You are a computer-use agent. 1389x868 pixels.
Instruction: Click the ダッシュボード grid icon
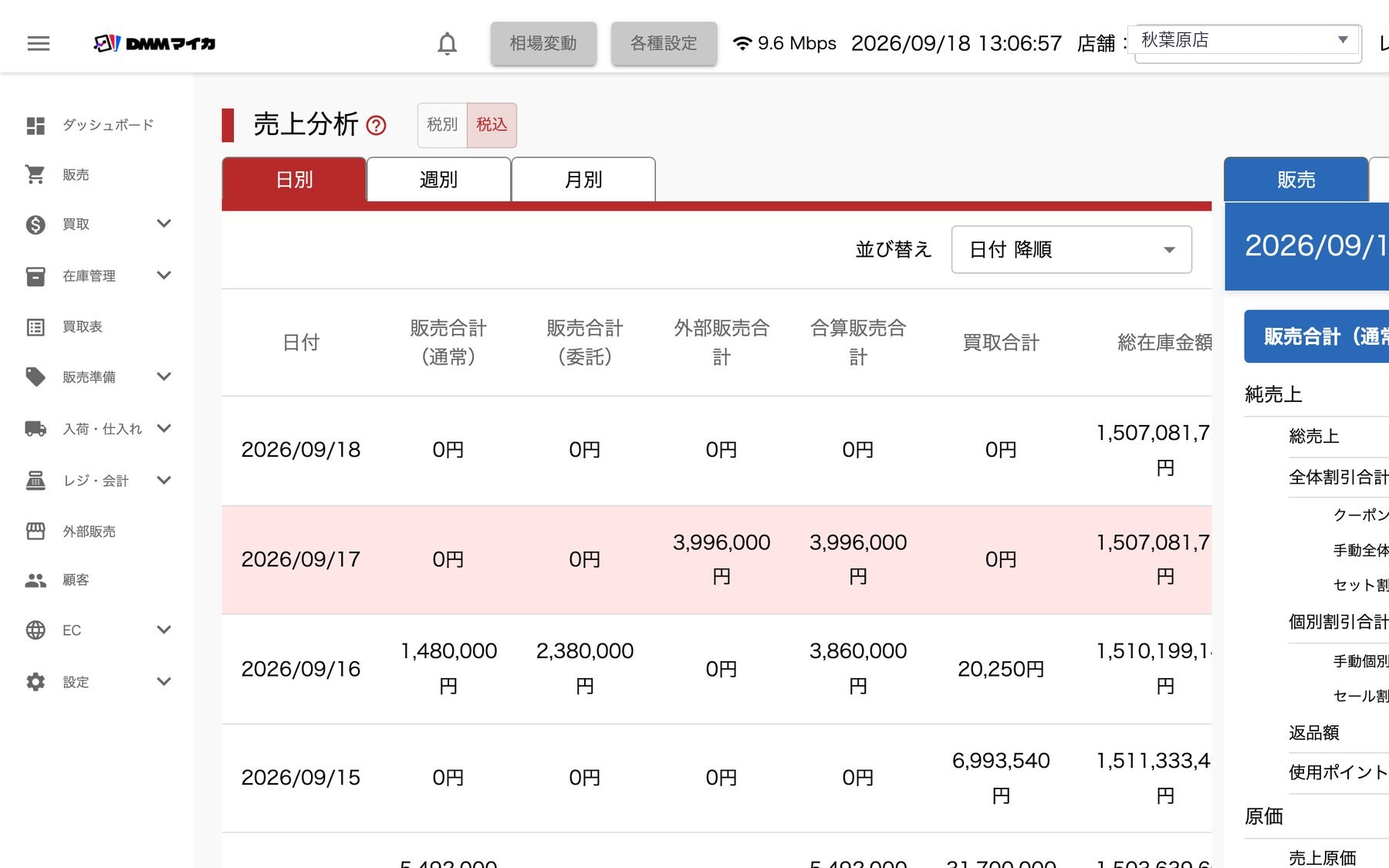pyautogui.click(x=35, y=125)
